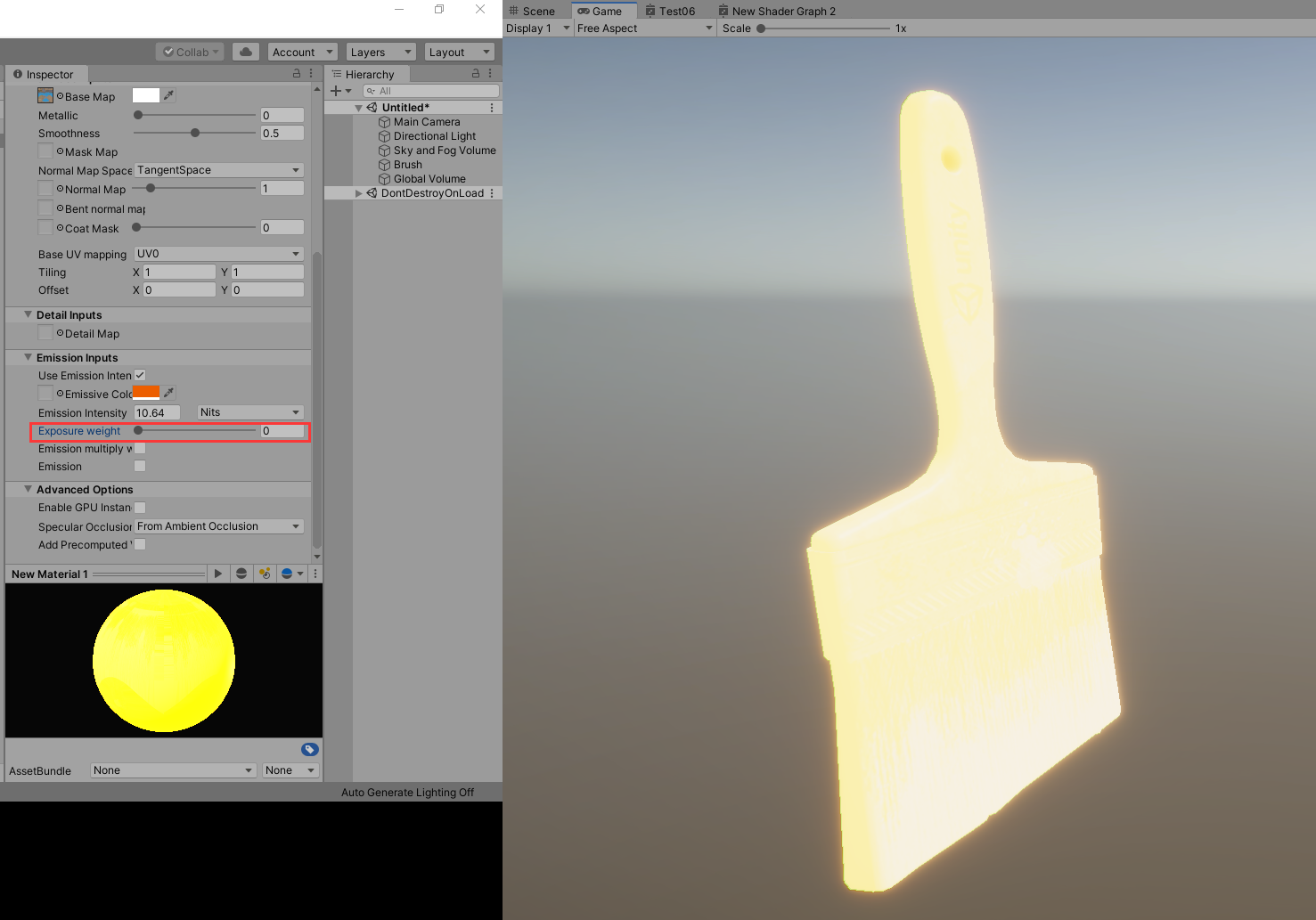This screenshot has width=1316, height=920.
Task: Select the Test06 tab
Action: [673, 11]
